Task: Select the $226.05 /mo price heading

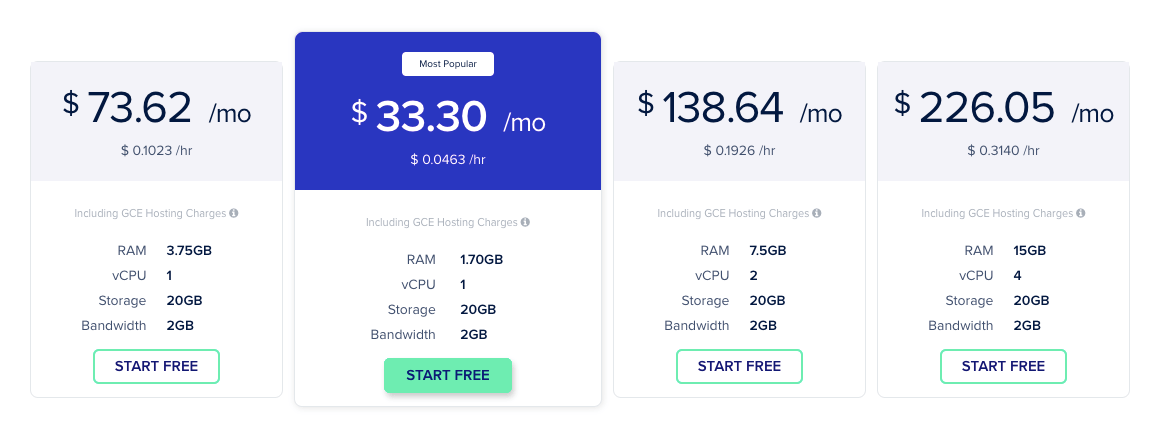Action: (1003, 108)
